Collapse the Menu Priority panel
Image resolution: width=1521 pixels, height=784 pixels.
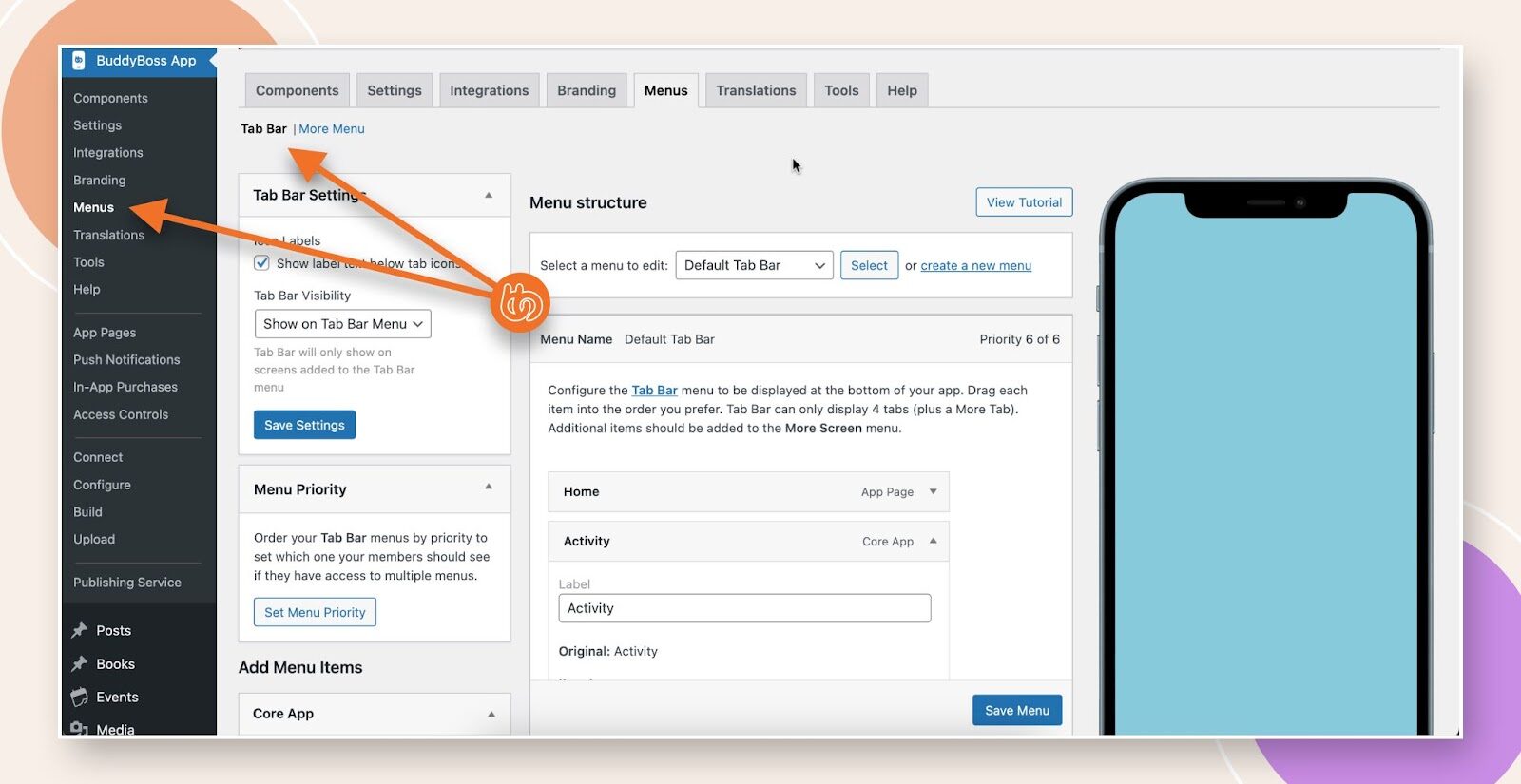coord(489,487)
